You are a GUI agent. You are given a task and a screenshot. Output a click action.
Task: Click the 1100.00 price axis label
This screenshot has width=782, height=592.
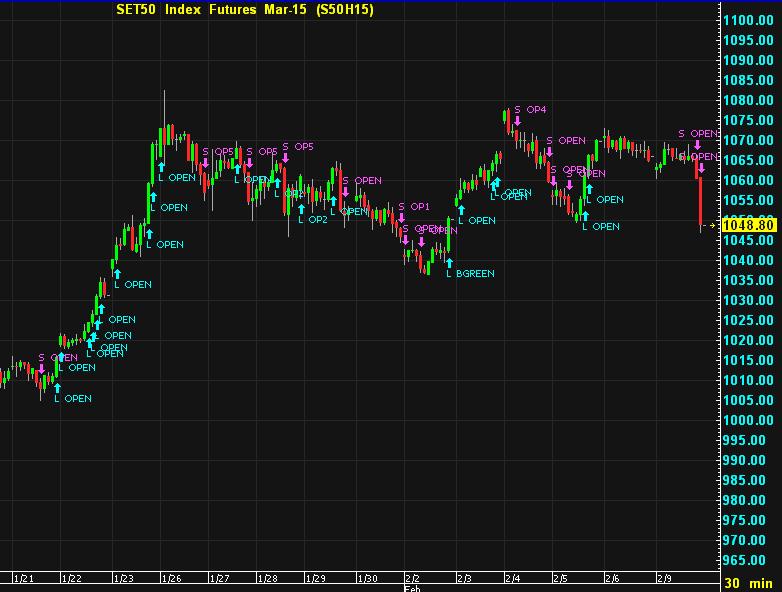(x=748, y=21)
